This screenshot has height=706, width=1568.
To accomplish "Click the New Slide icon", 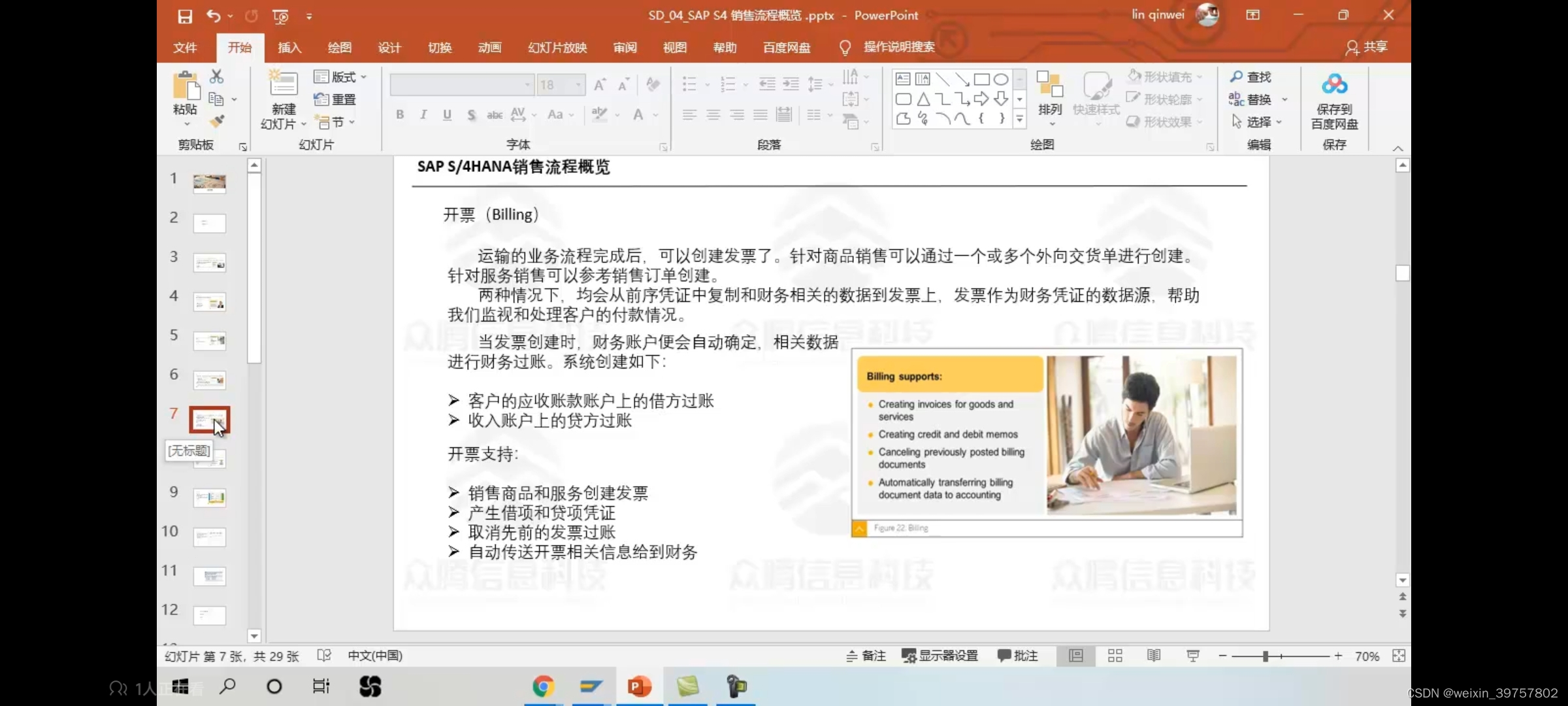I will tap(284, 84).
